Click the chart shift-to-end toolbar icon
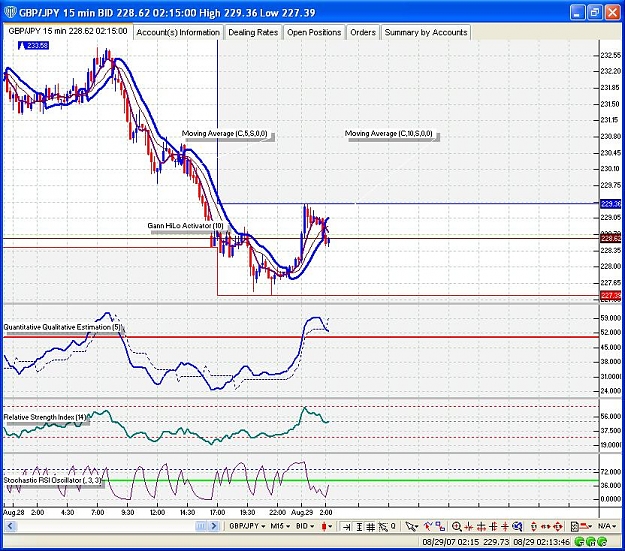 pos(346,527)
